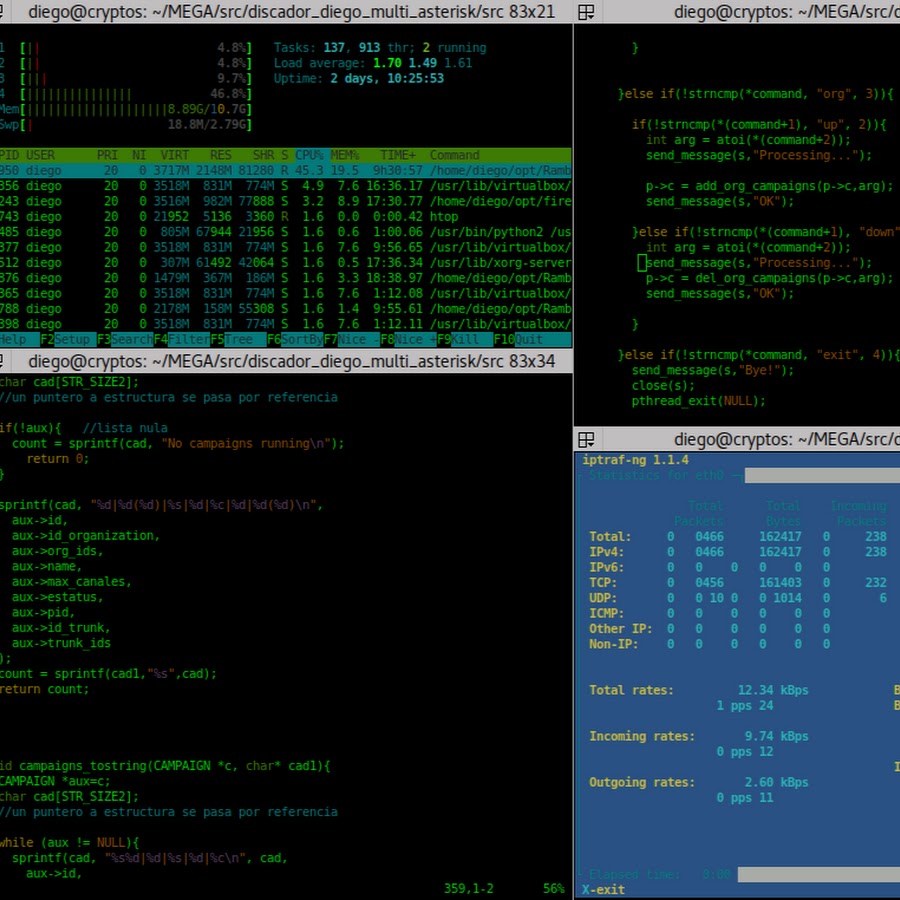Focus the title bar above the iptraf-ng pane

point(737,440)
